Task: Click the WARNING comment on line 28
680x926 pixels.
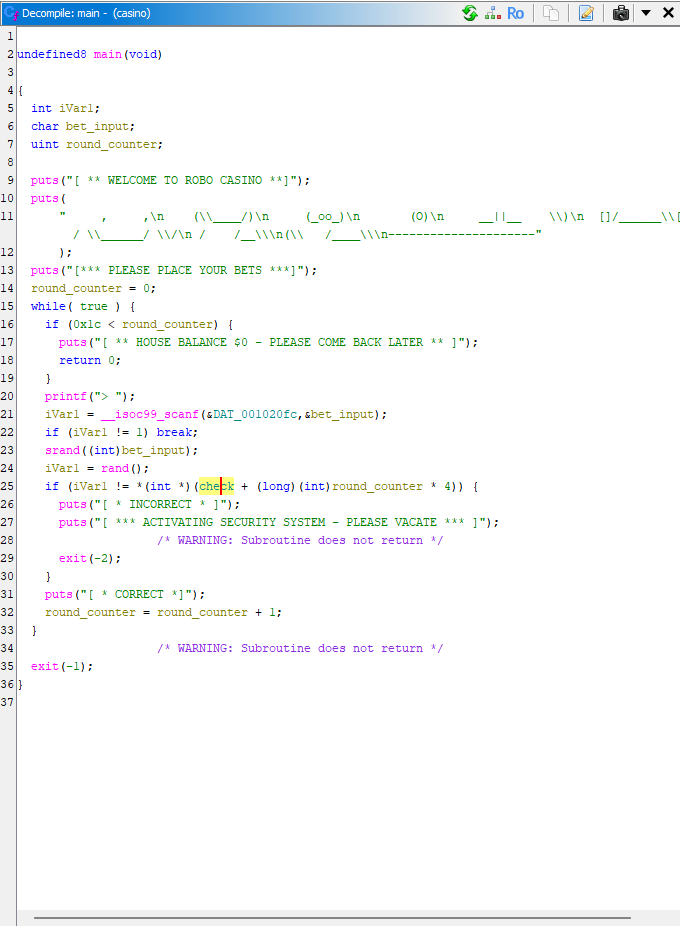Action: coord(300,541)
